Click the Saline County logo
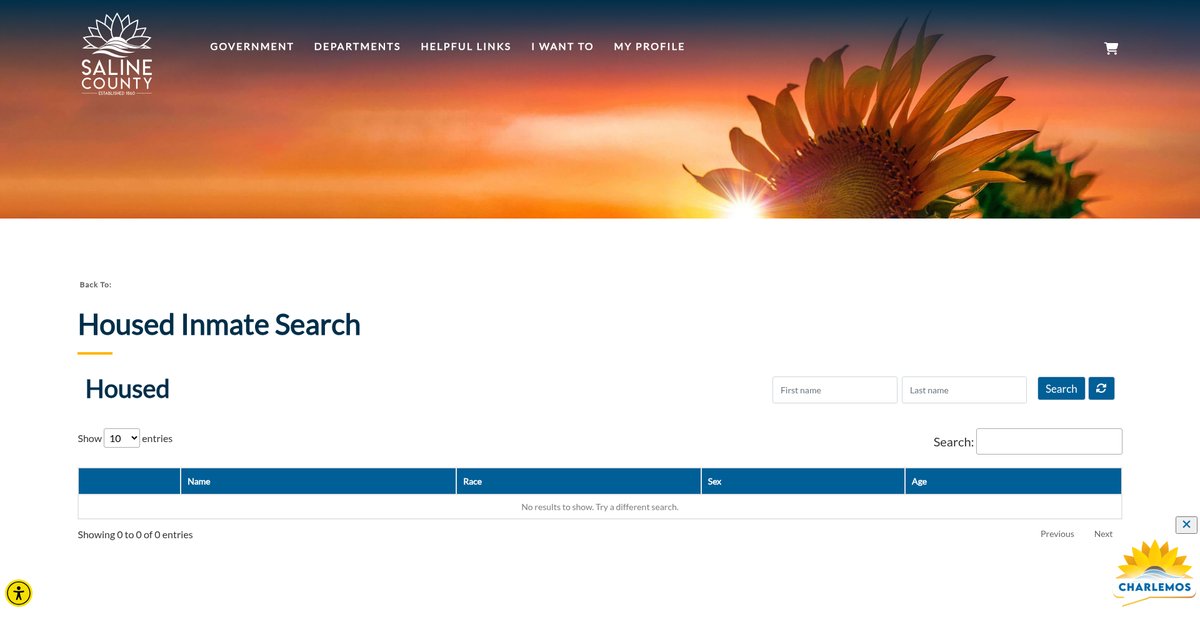Viewport: 1200px width, 620px height. pos(117,54)
